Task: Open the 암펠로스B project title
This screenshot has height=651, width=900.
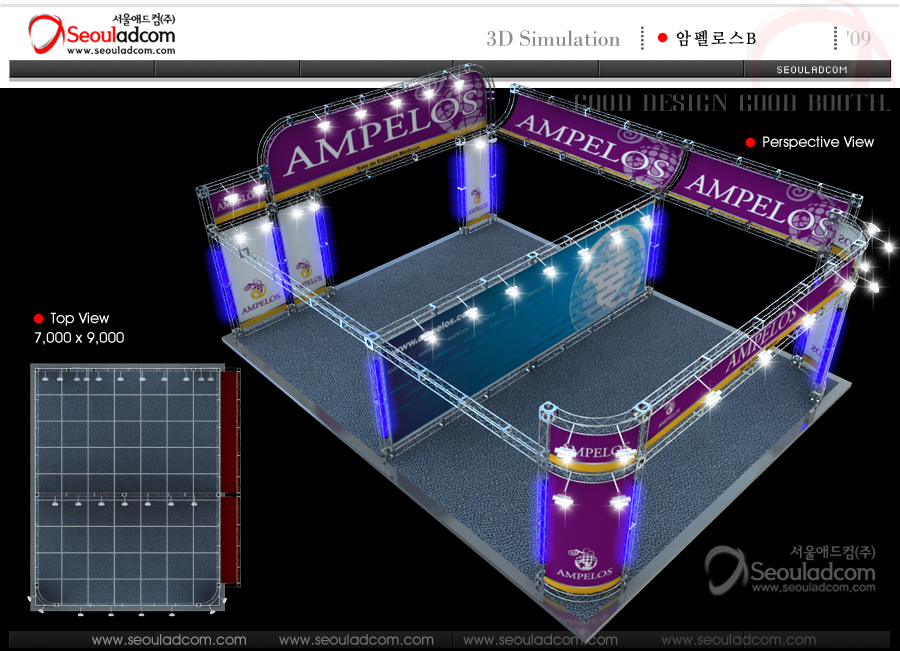Action: pos(715,39)
